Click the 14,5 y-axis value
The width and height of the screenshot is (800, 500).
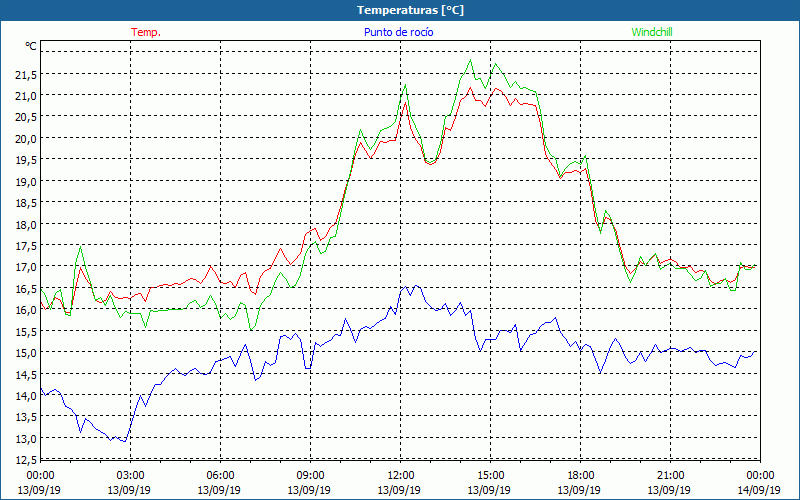click(x=26, y=374)
